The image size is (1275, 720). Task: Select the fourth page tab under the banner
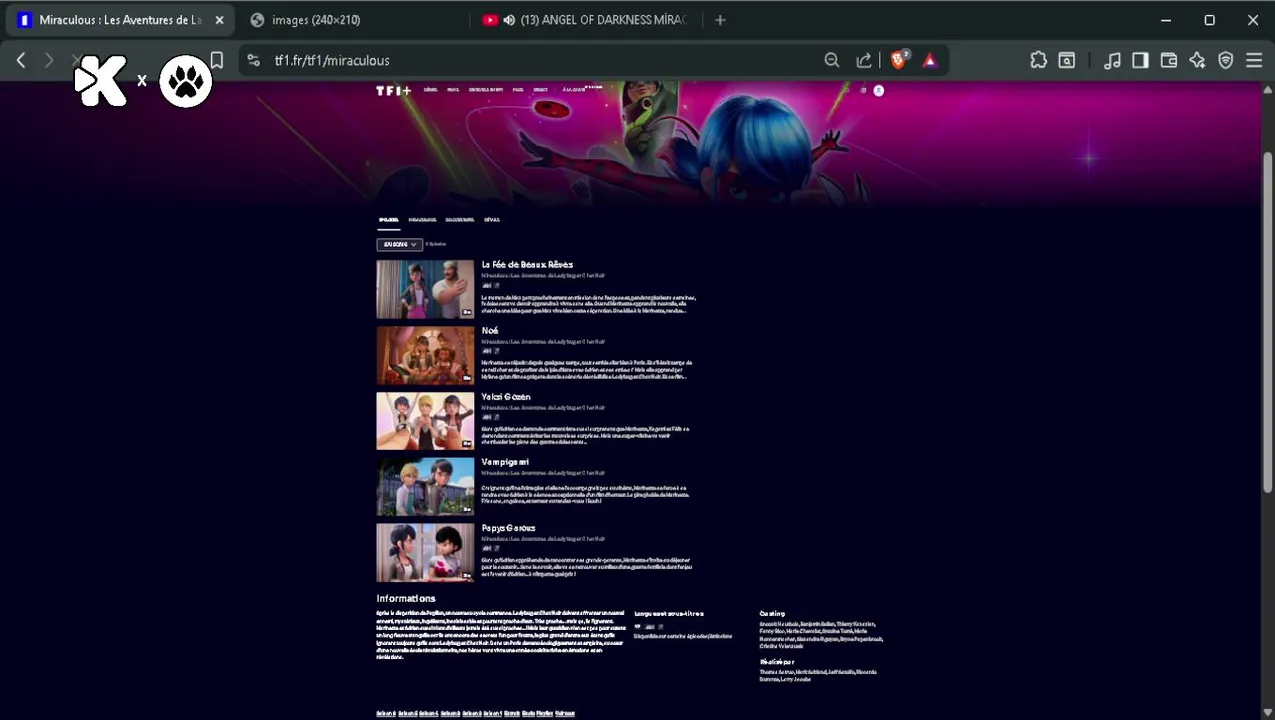click(x=492, y=220)
